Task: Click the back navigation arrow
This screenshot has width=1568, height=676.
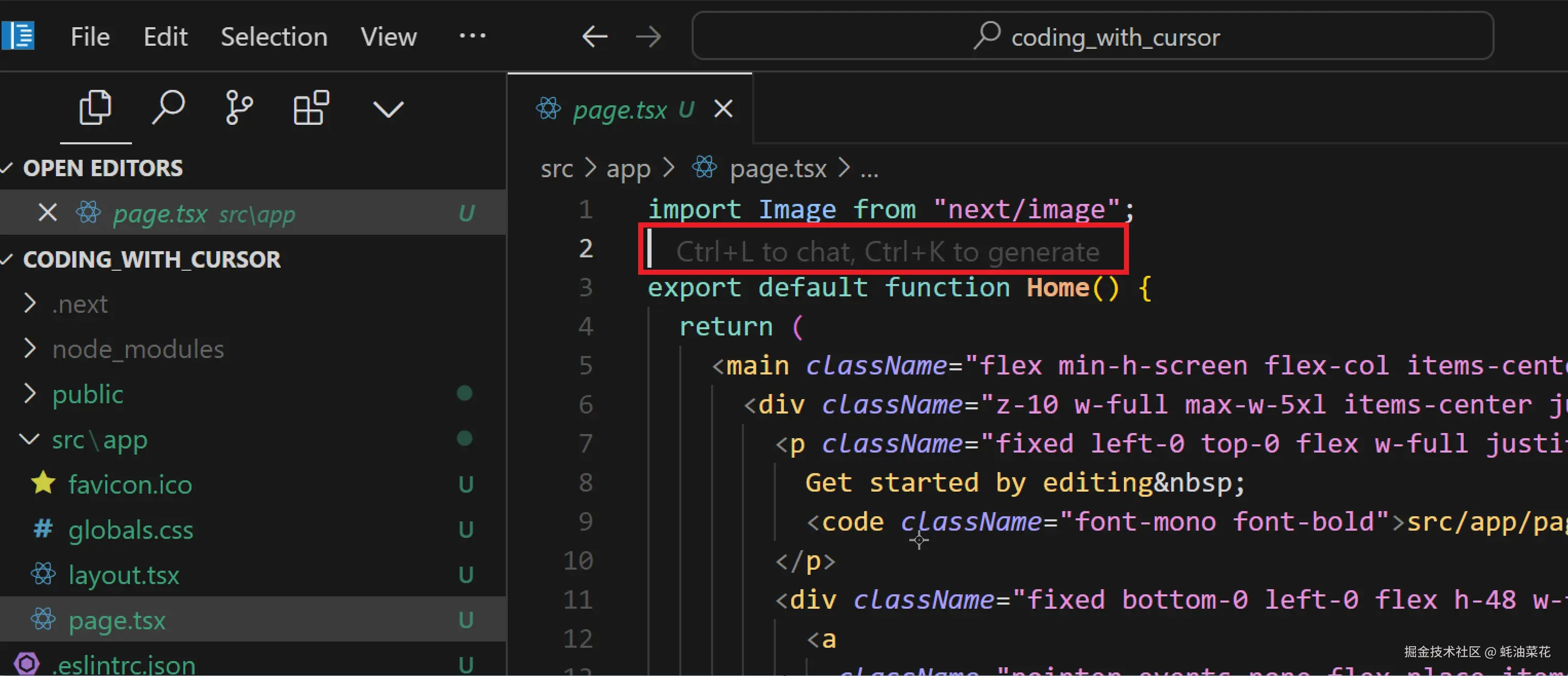Action: [x=595, y=36]
